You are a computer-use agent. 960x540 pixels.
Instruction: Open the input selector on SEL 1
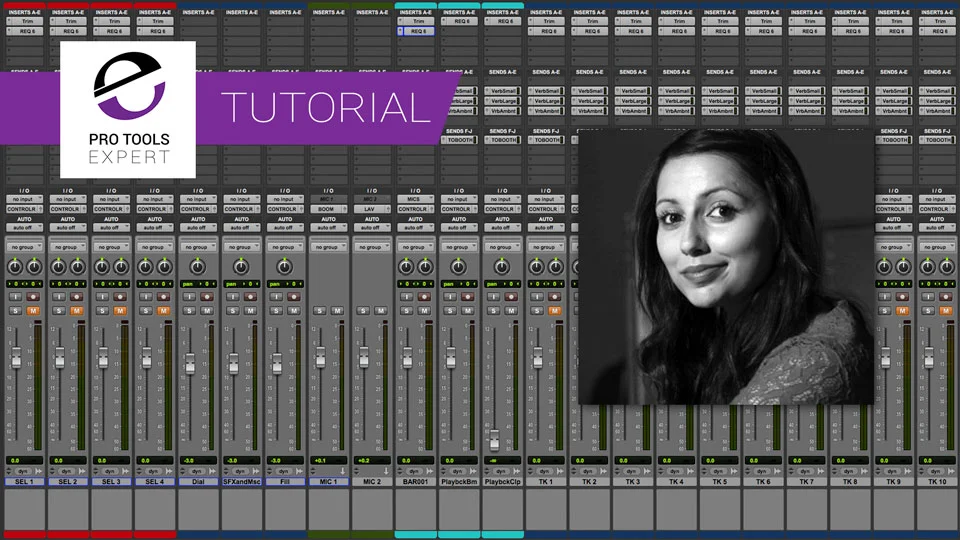[24, 199]
